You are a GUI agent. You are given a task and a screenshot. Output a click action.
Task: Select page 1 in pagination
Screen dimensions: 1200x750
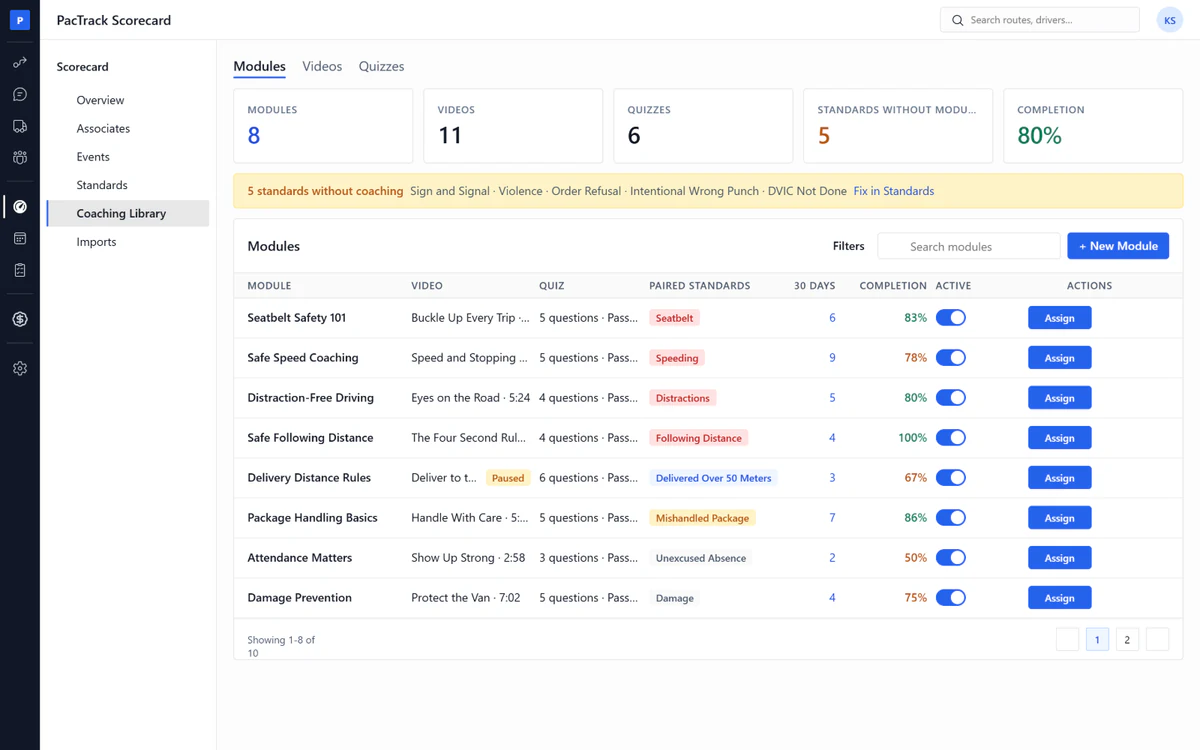pos(1097,640)
